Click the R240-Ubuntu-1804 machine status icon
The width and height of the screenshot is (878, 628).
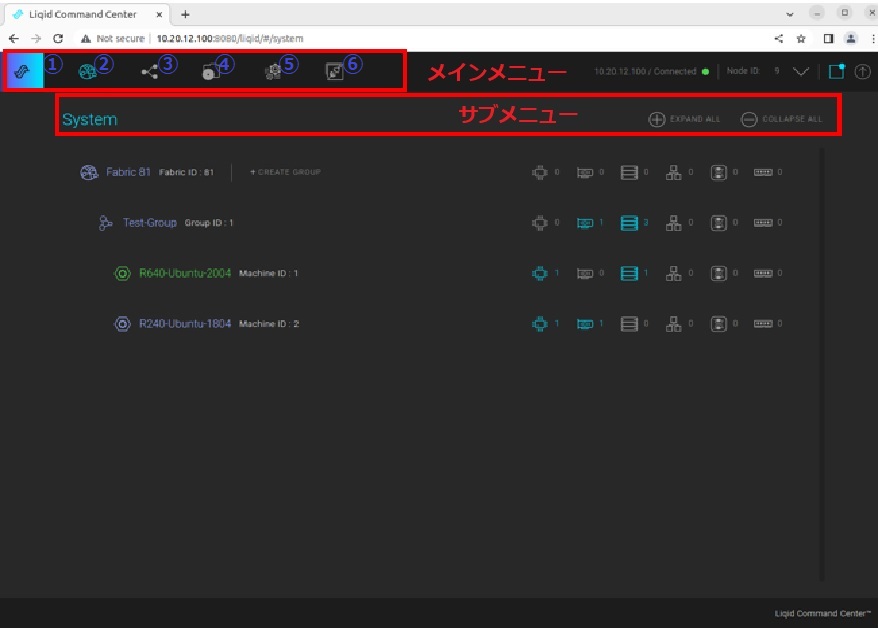click(x=122, y=324)
